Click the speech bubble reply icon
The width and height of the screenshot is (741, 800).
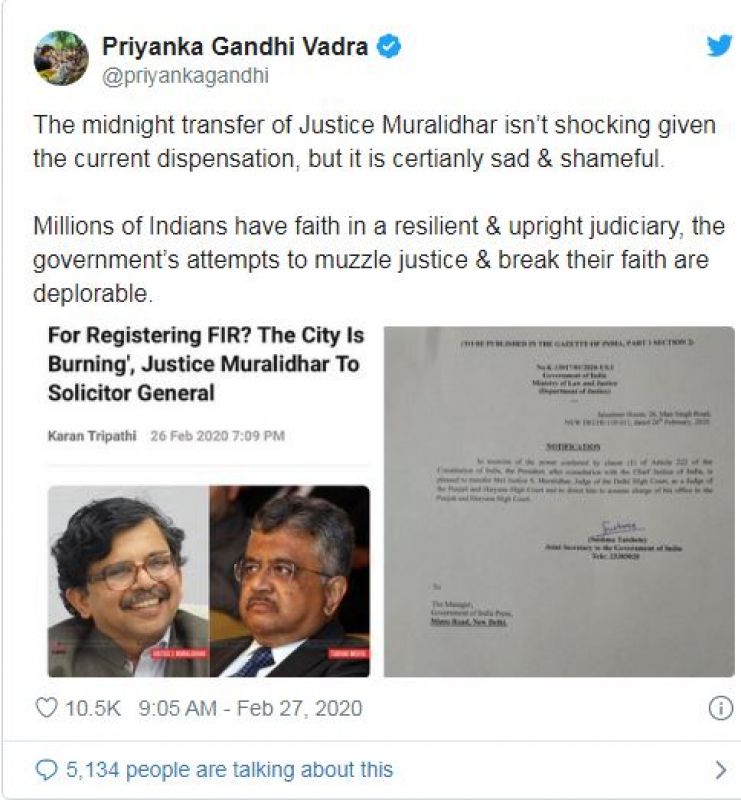(x=46, y=770)
